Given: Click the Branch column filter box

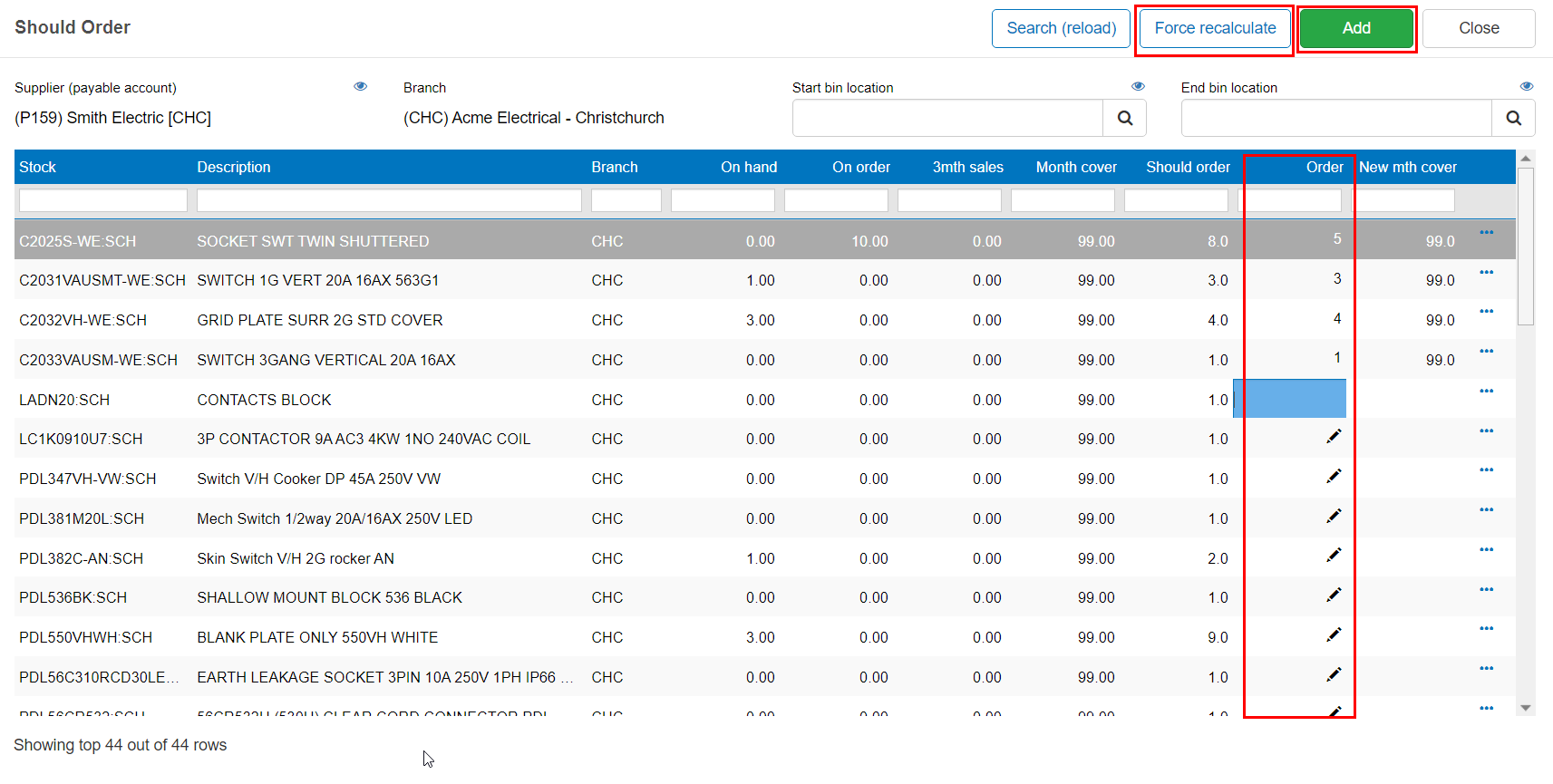Looking at the screenshot, I should point(626,200).
